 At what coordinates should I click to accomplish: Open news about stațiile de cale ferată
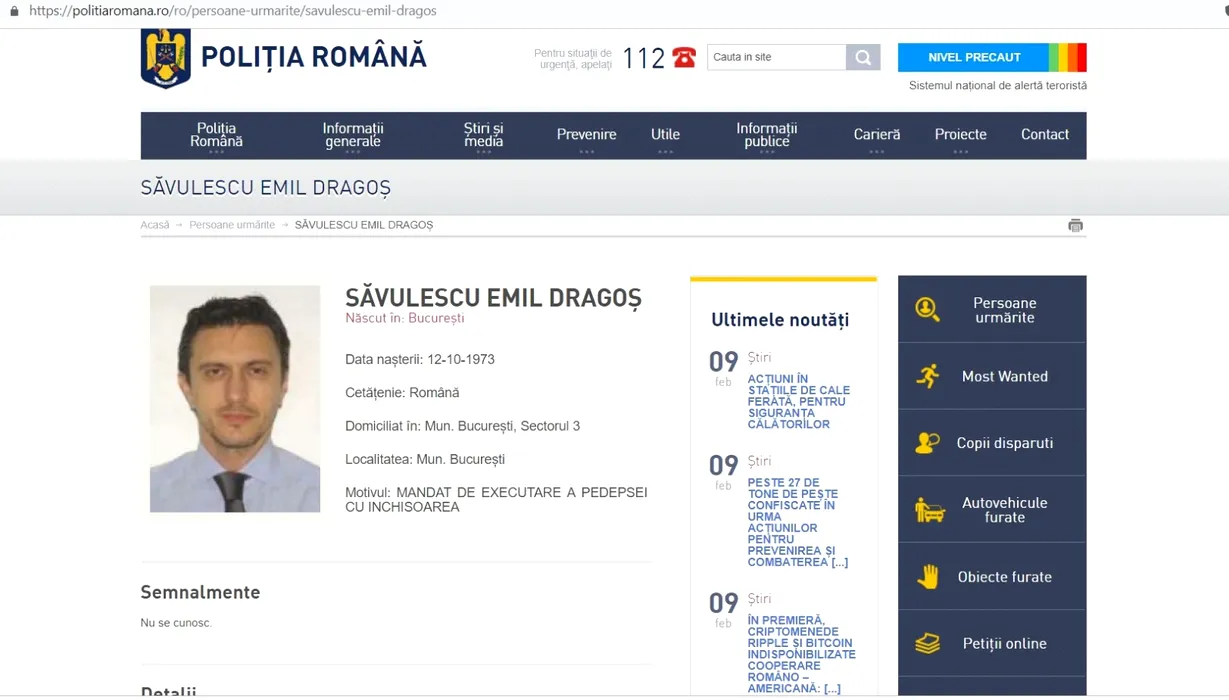[x=798, y=402]
